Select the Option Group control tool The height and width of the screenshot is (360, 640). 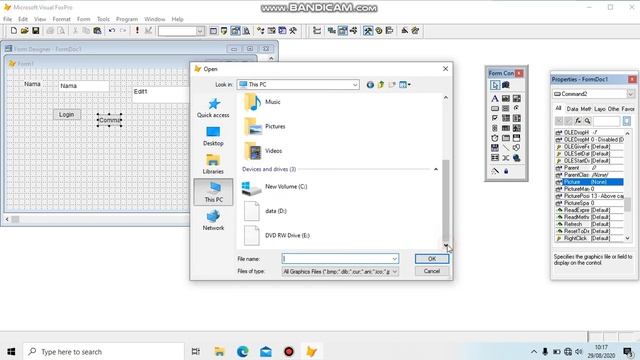coord(516,108)
